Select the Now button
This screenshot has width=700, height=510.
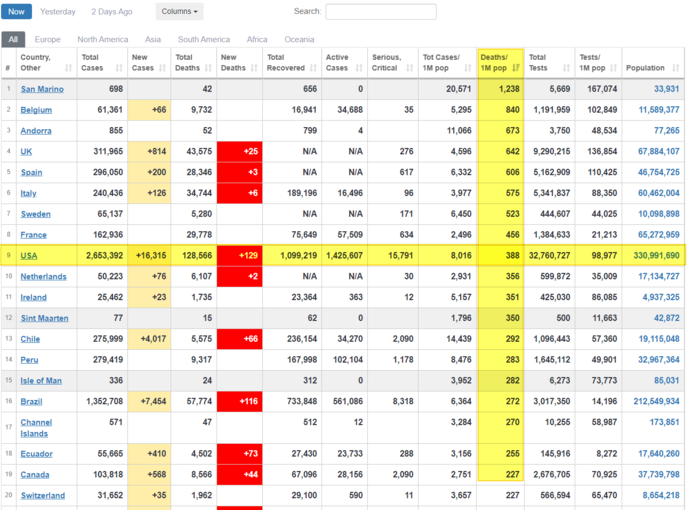click(16, 12)
